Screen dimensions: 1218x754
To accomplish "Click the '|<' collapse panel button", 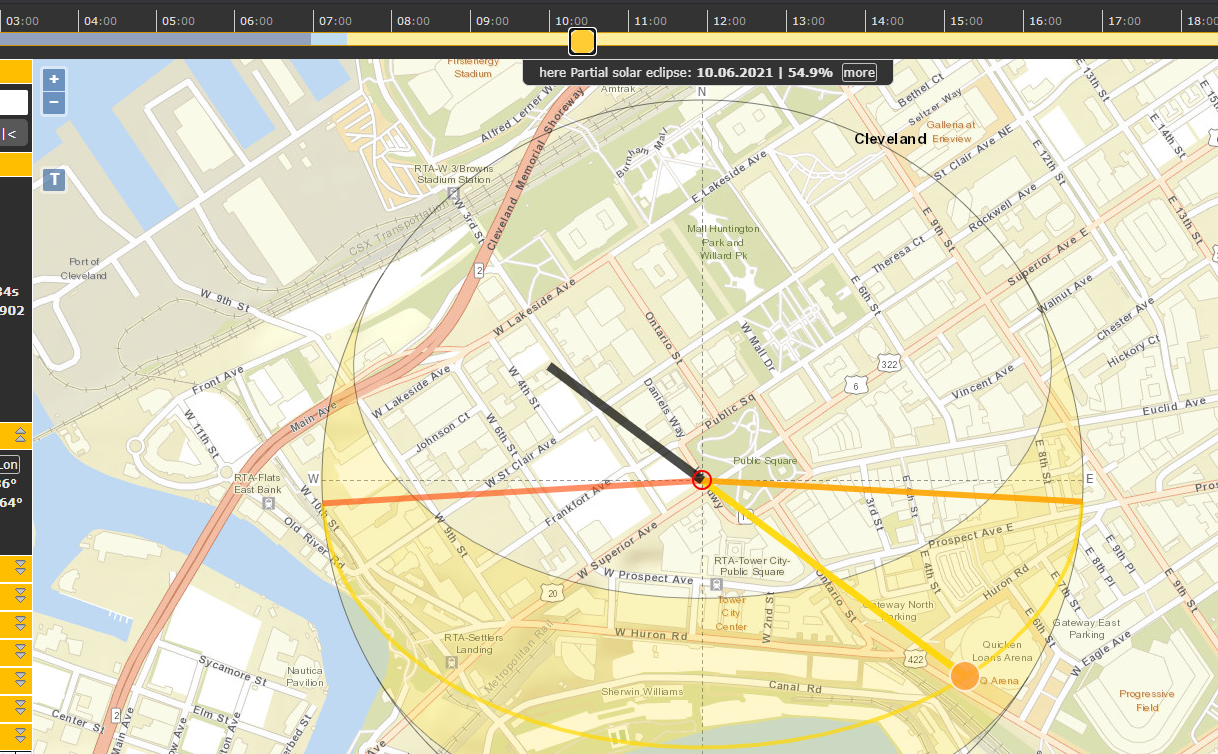I will click(x=14, y=133).
